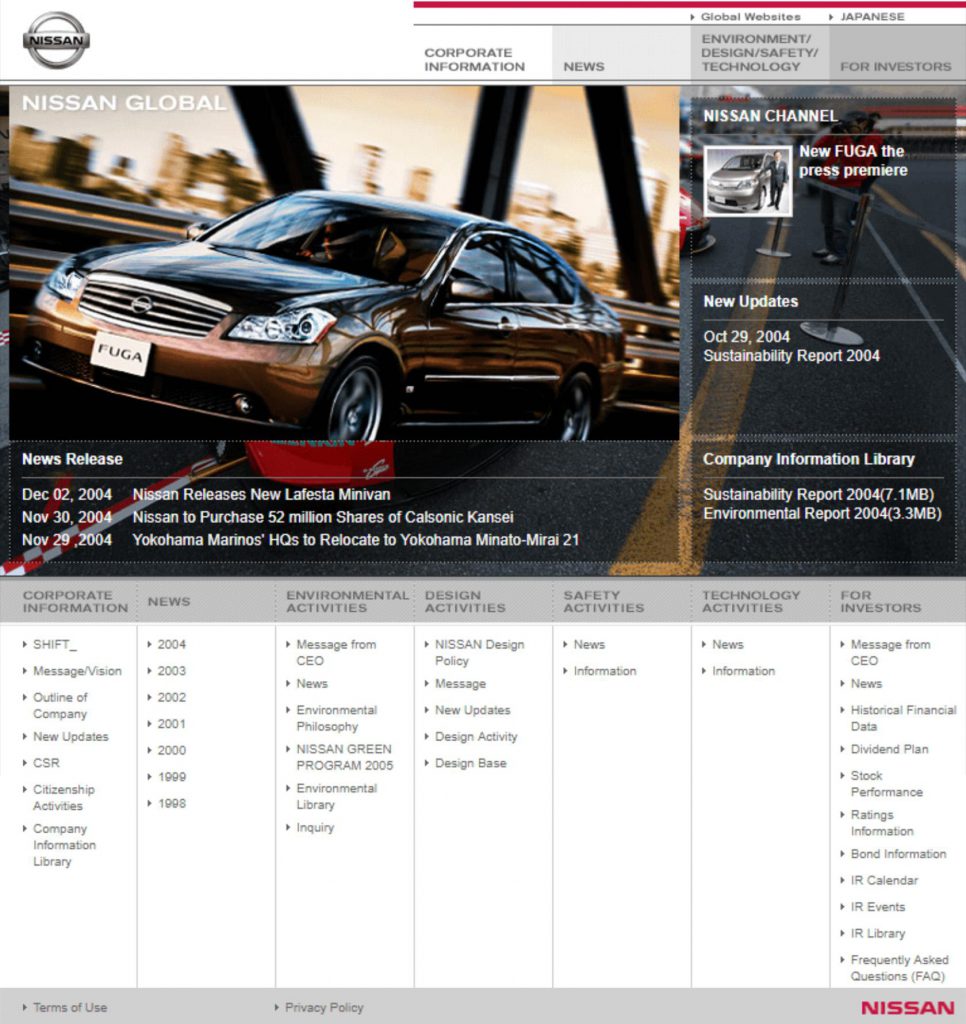The height and width of the screenshot is (1024, 966).
Task: Open the 2003 news archive
Action: coord(171,671)
